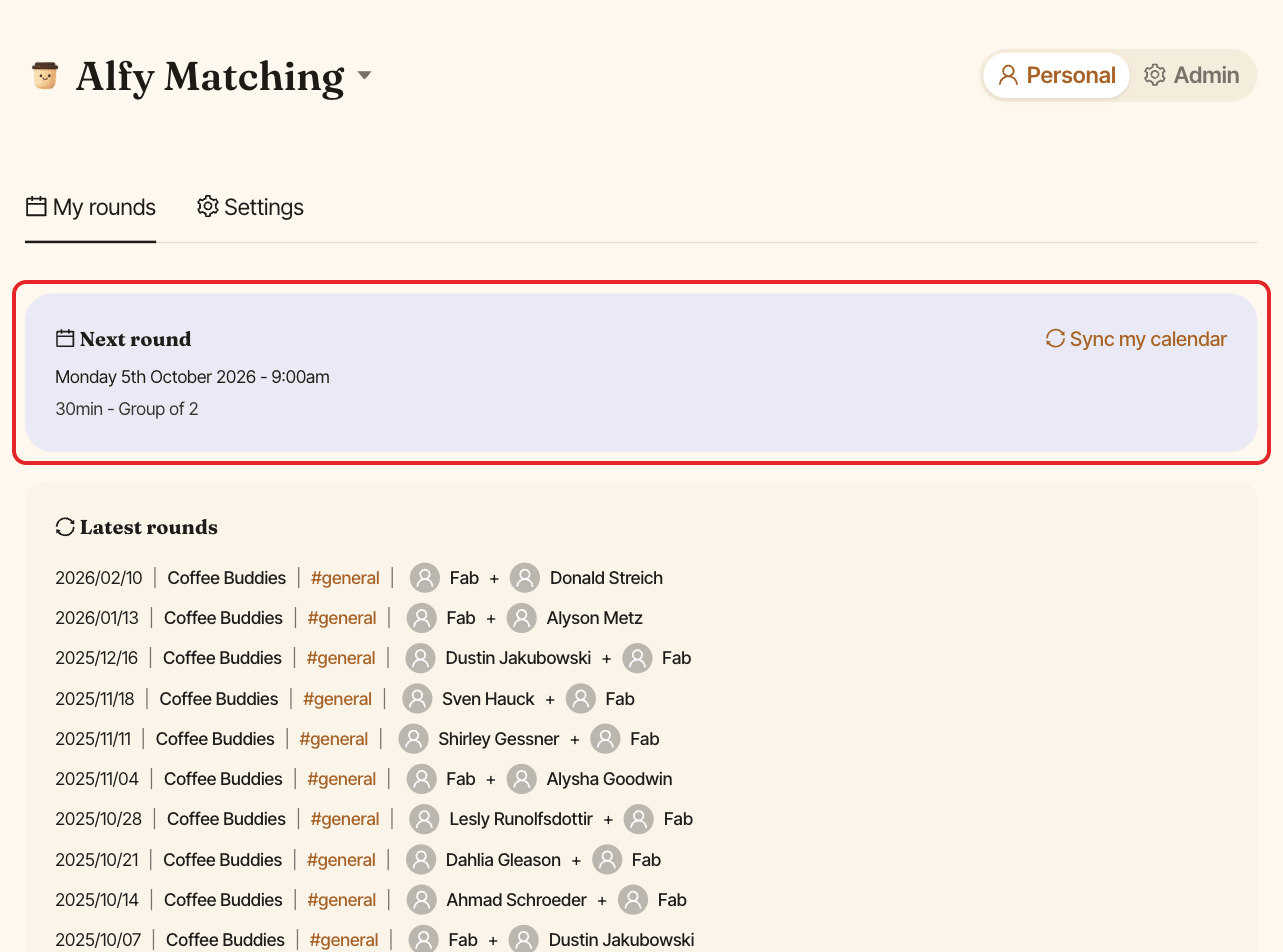Click the coffee cup logo icon
Viewport: 1283px width, 952px height.
[45, 76]
